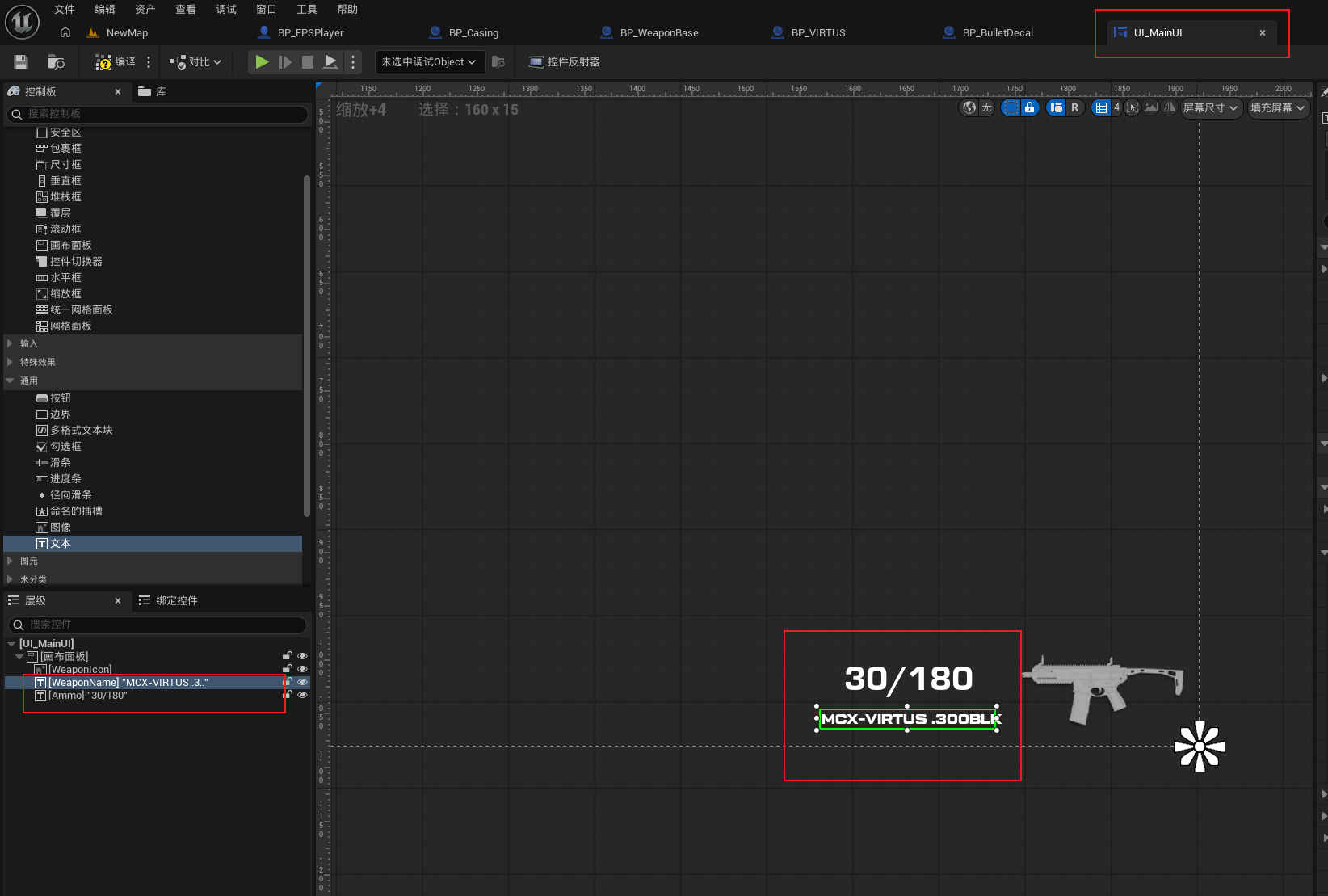Click the eject/launch play button
Image resolution: width=1328 pixels, height=896 pixels.
(330, 62)
